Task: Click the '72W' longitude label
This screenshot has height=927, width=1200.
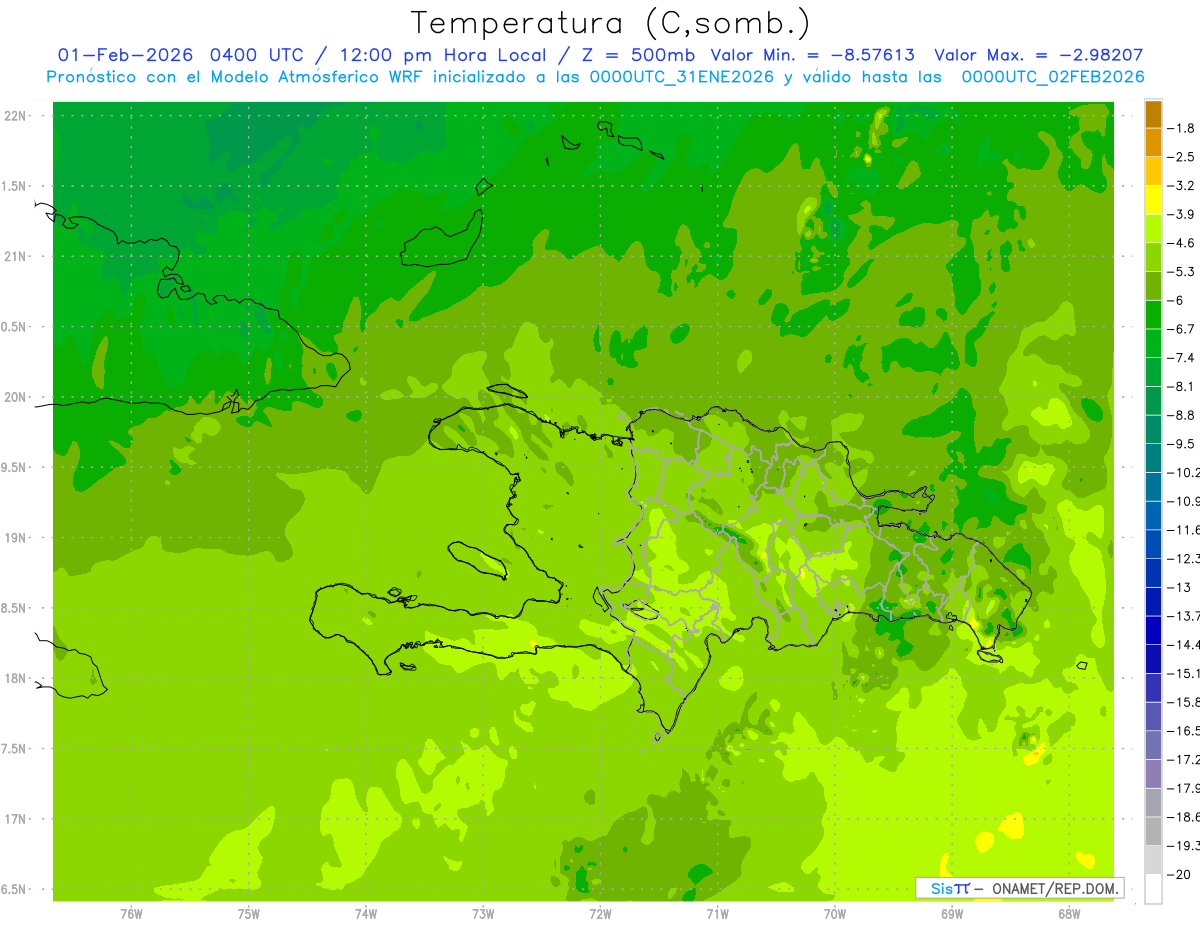Action: [600, 914]
